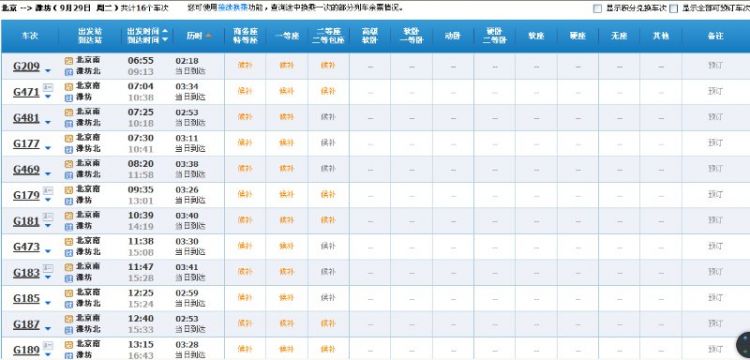Viewport: 750px width, 360px height.
Task: Click the blue arrival-station icon in G187 row
Action: pyautogui.click(x=69, y=330)
